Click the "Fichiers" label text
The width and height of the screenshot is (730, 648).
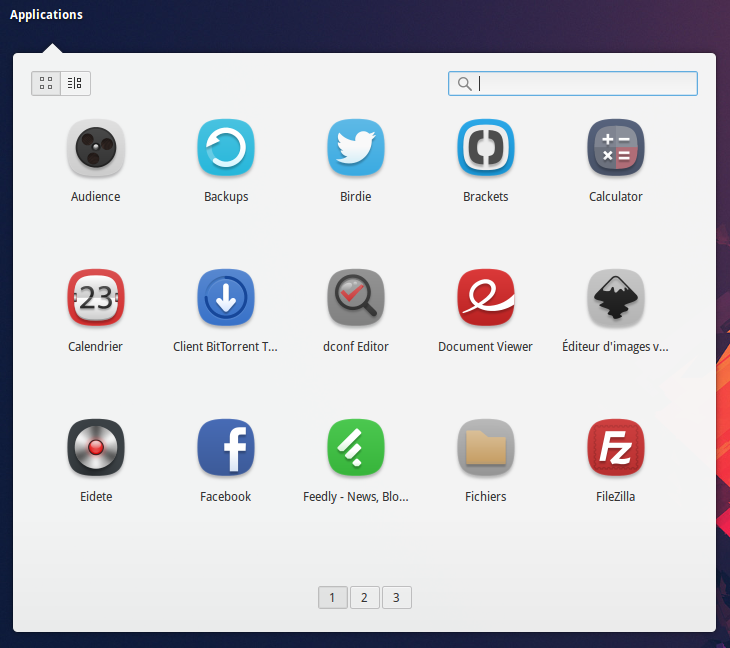pyautogui.click(x=486, y=496)
